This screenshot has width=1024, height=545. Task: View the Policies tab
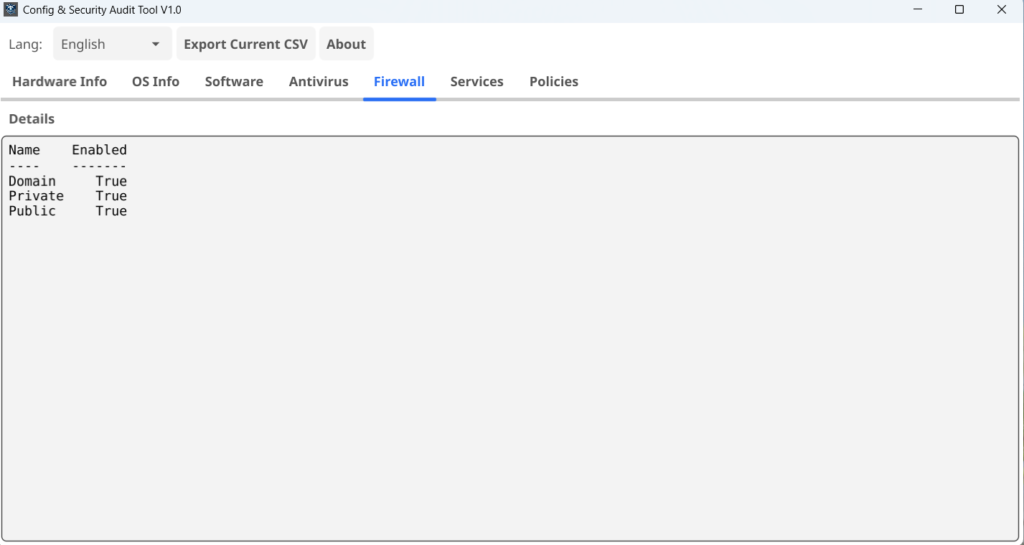(553, 82)
